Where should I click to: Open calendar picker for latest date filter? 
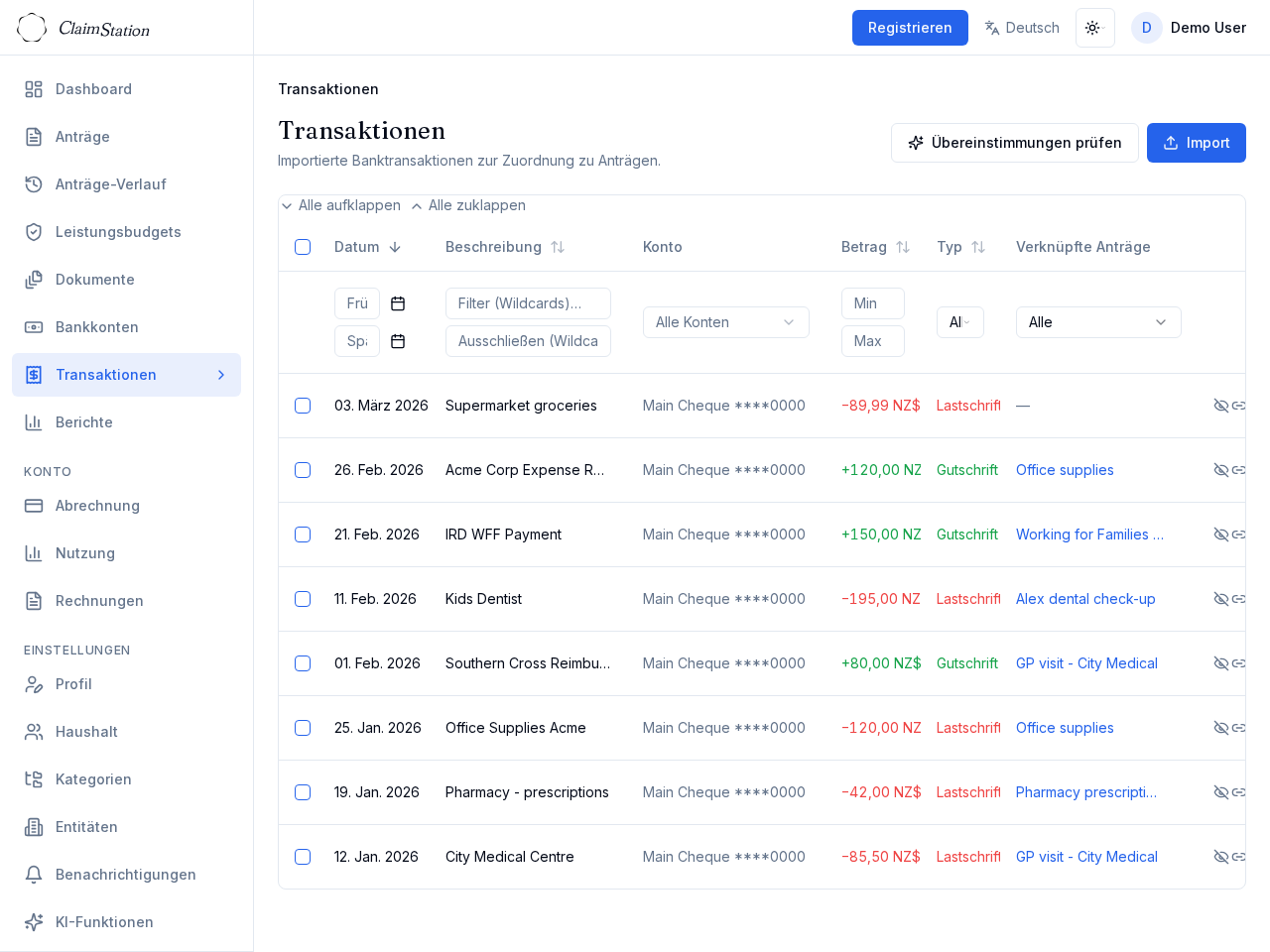[398, 341]
